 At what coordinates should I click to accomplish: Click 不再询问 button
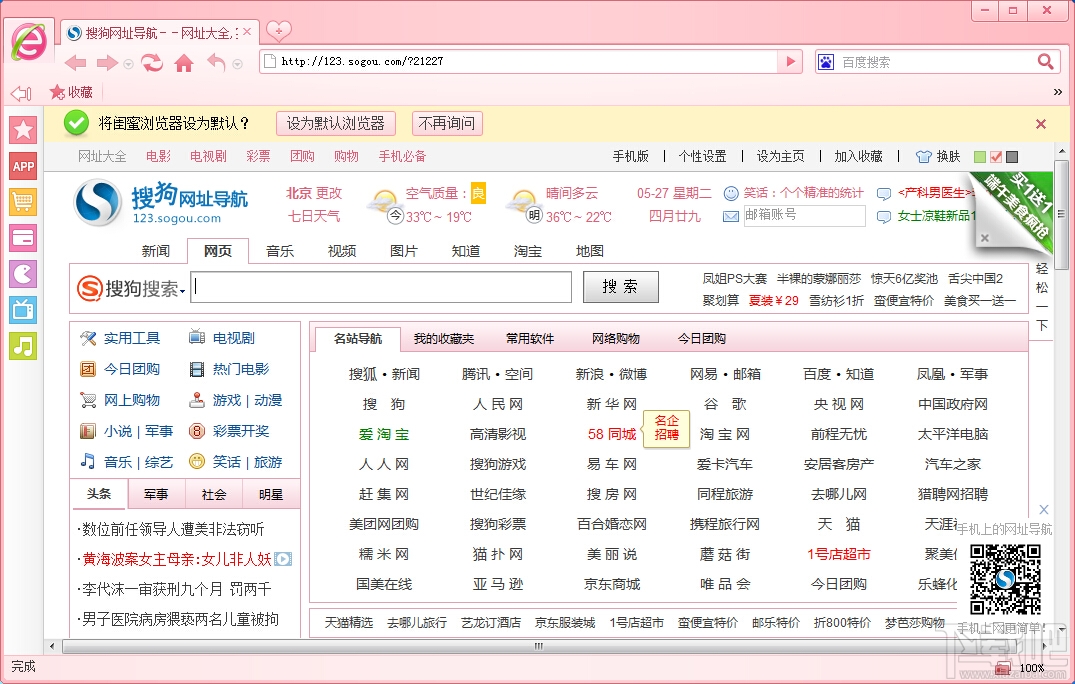pyautogui.click(x=447, y=123)
